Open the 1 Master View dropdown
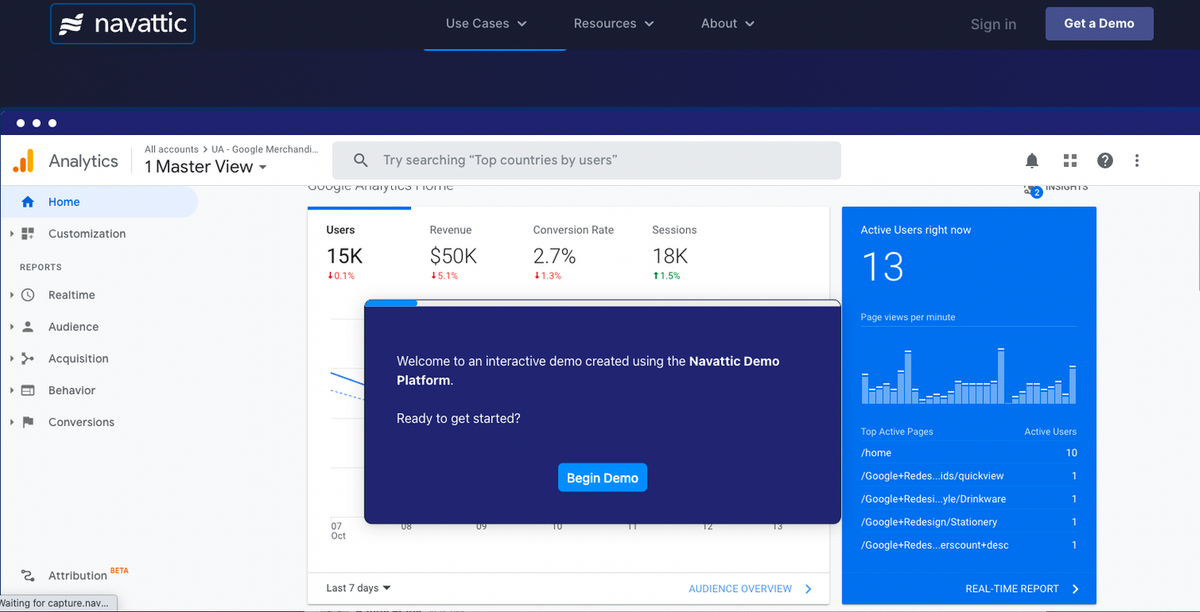Image resolution: width=1200 pixels, height=612 pixels. pyautogui.click(x=206, y=167)
